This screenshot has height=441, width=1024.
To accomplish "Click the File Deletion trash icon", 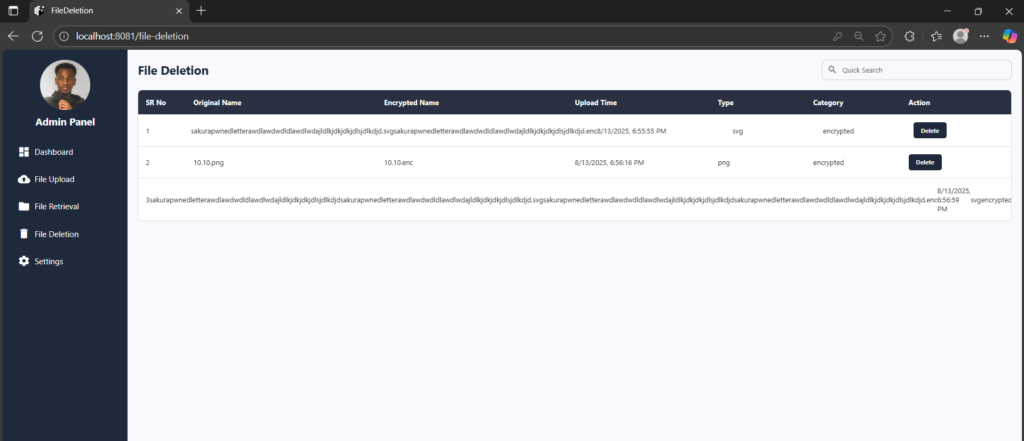I will 24,234.
